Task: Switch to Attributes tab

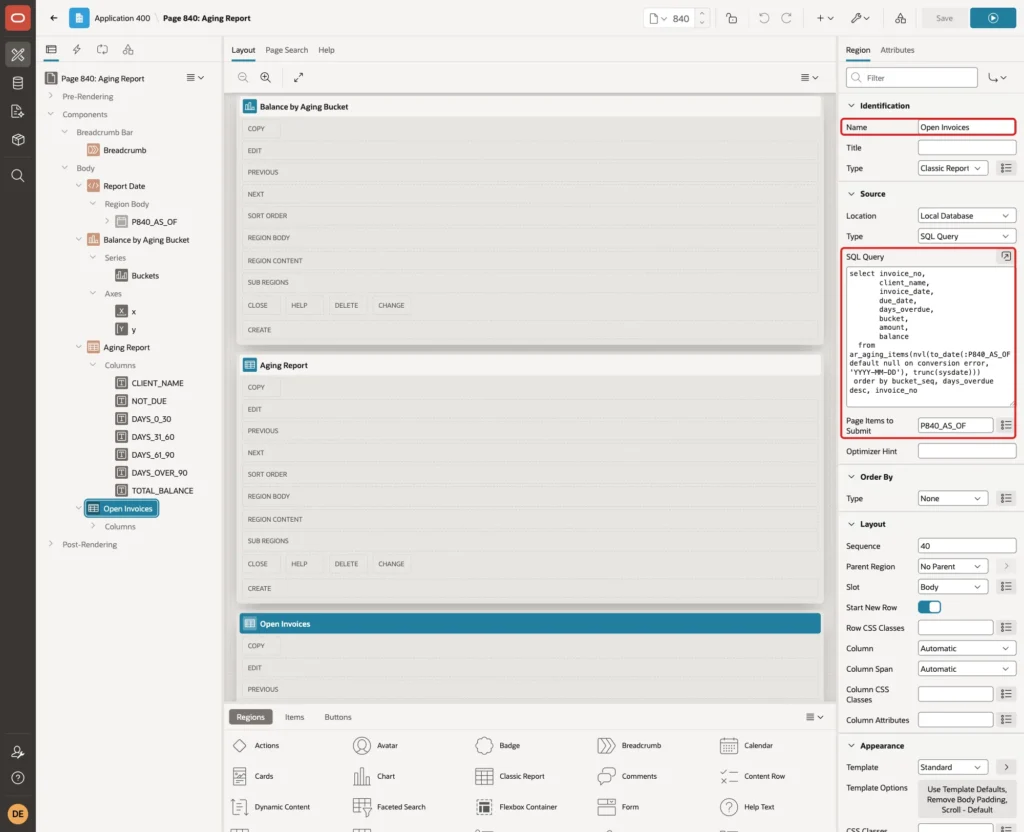Action: (x=897, y=50)
